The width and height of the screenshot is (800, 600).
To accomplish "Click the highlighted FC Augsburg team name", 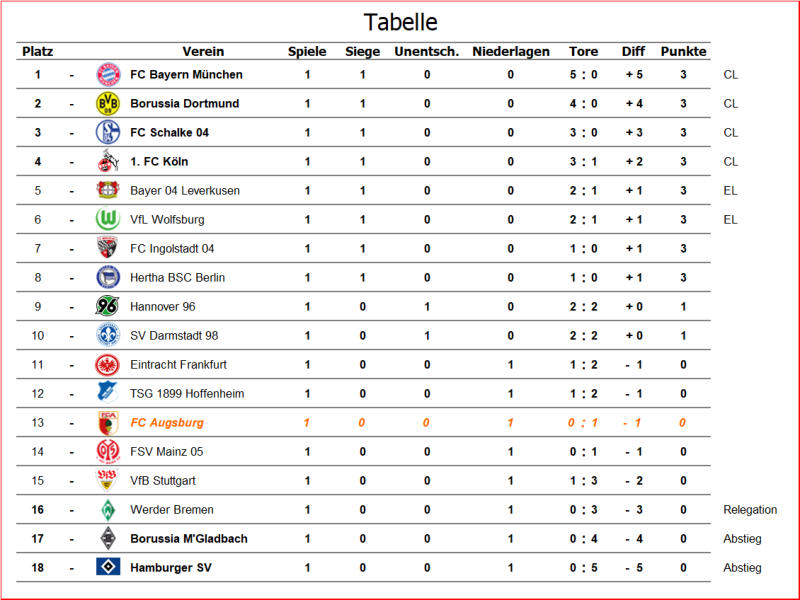I will pyautogui.click(x=167, y=422).
